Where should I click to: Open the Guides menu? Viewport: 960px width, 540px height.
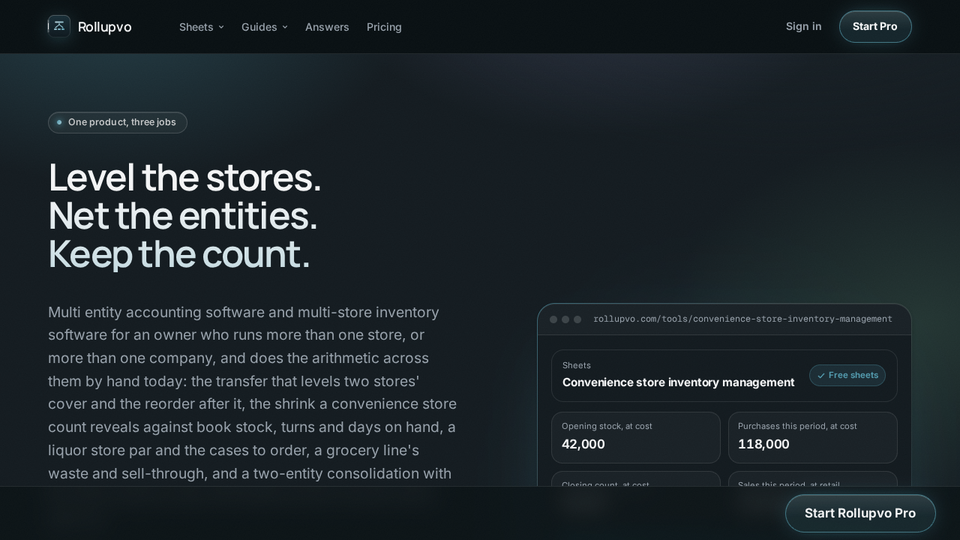point(264,27)
